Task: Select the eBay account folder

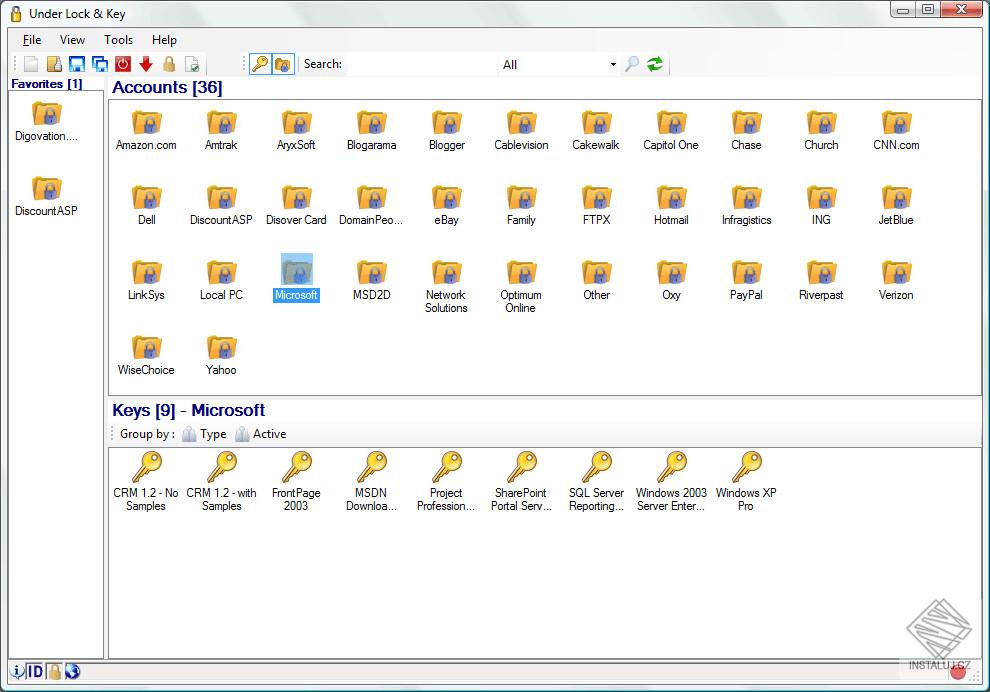Action: pyautogui.click(x=446, y=206)
